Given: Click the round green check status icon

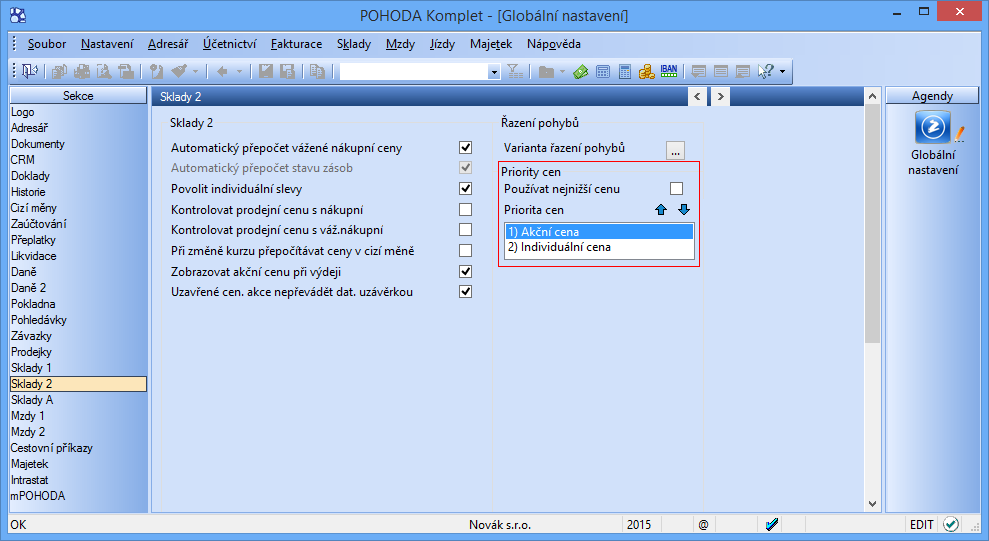Looking at the screenshot, I should point(951,524).
